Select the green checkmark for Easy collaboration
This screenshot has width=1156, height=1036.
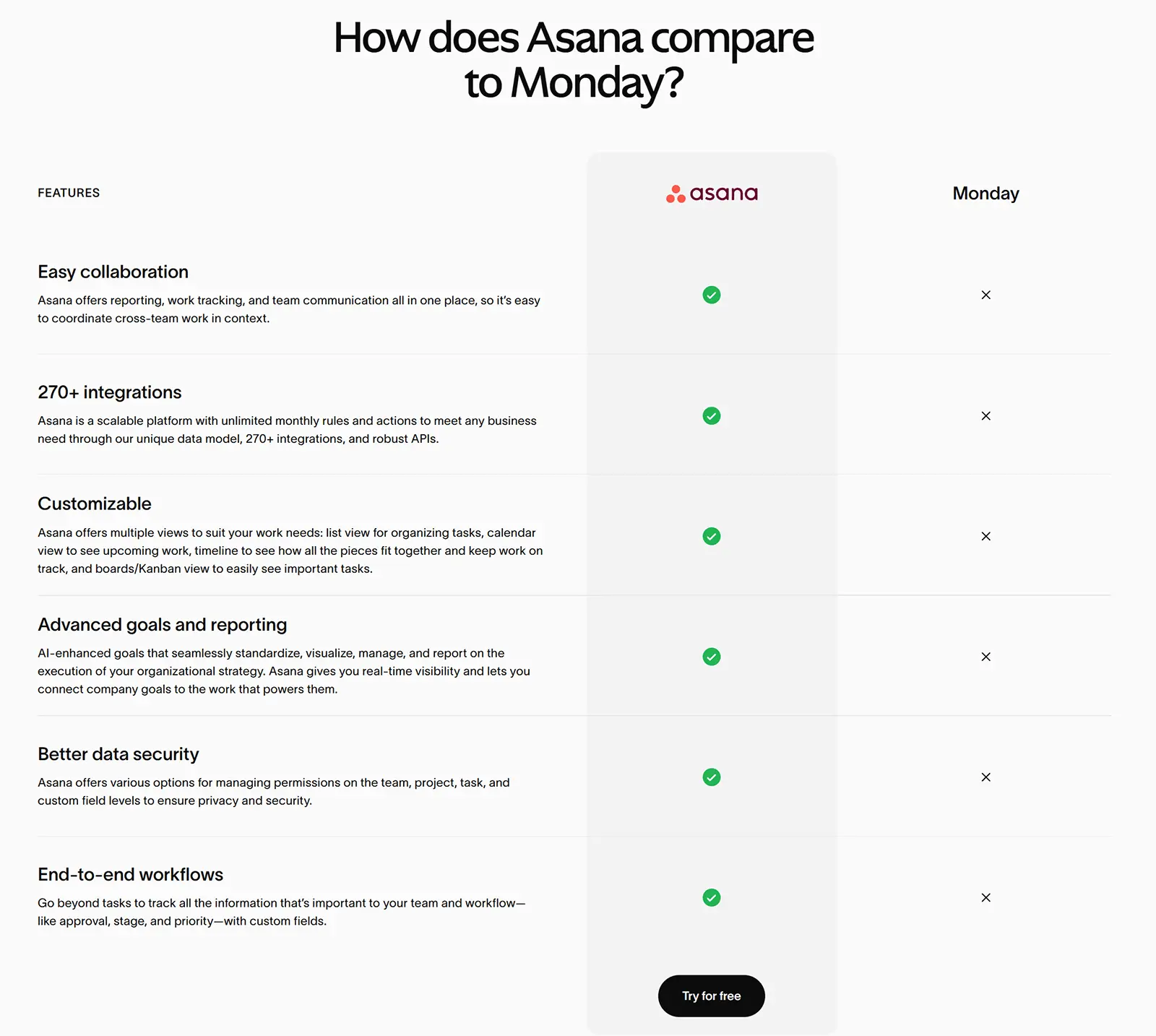pos(711,295)
